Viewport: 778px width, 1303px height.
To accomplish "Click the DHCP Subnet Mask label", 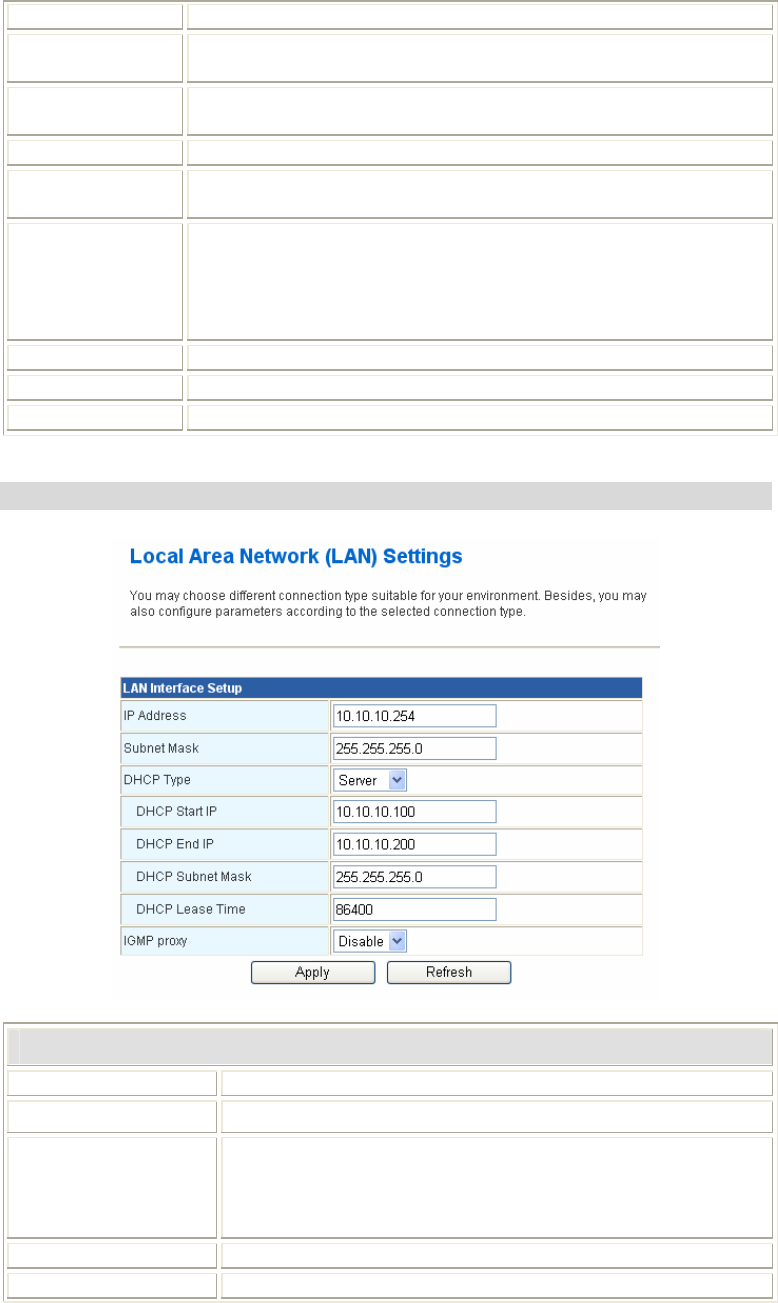I will coord(194,876).
